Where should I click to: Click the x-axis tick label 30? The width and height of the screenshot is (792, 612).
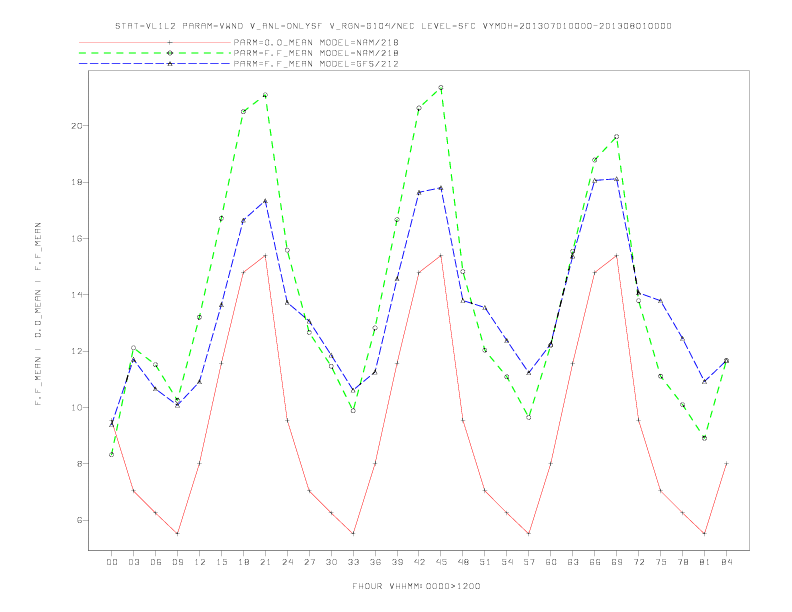click(x=331, y=562)
